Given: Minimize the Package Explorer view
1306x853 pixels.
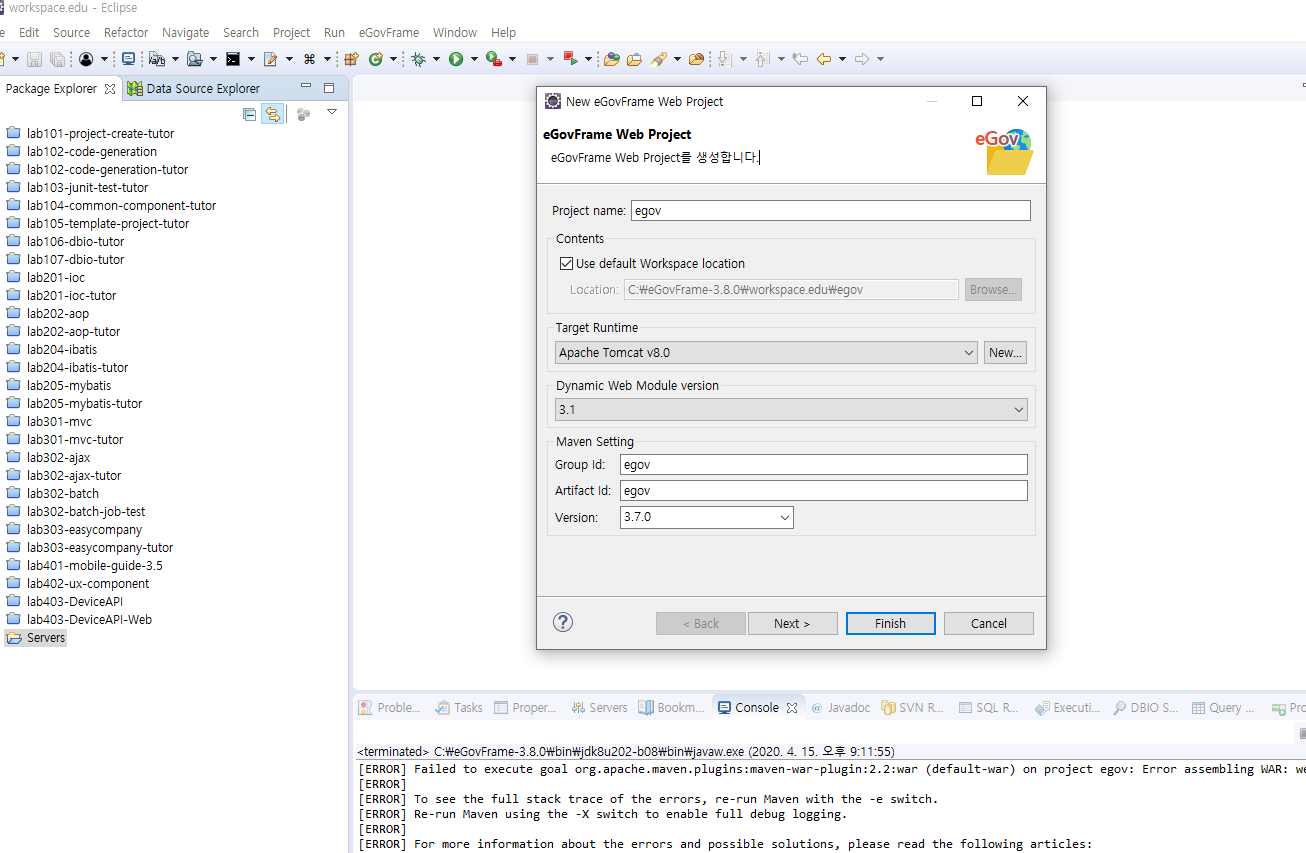Looking at the screenshot, I should tap(306, 87).
